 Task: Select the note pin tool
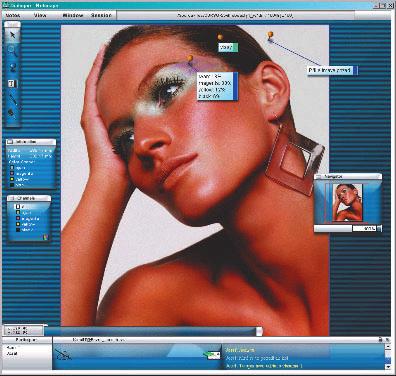12,67
